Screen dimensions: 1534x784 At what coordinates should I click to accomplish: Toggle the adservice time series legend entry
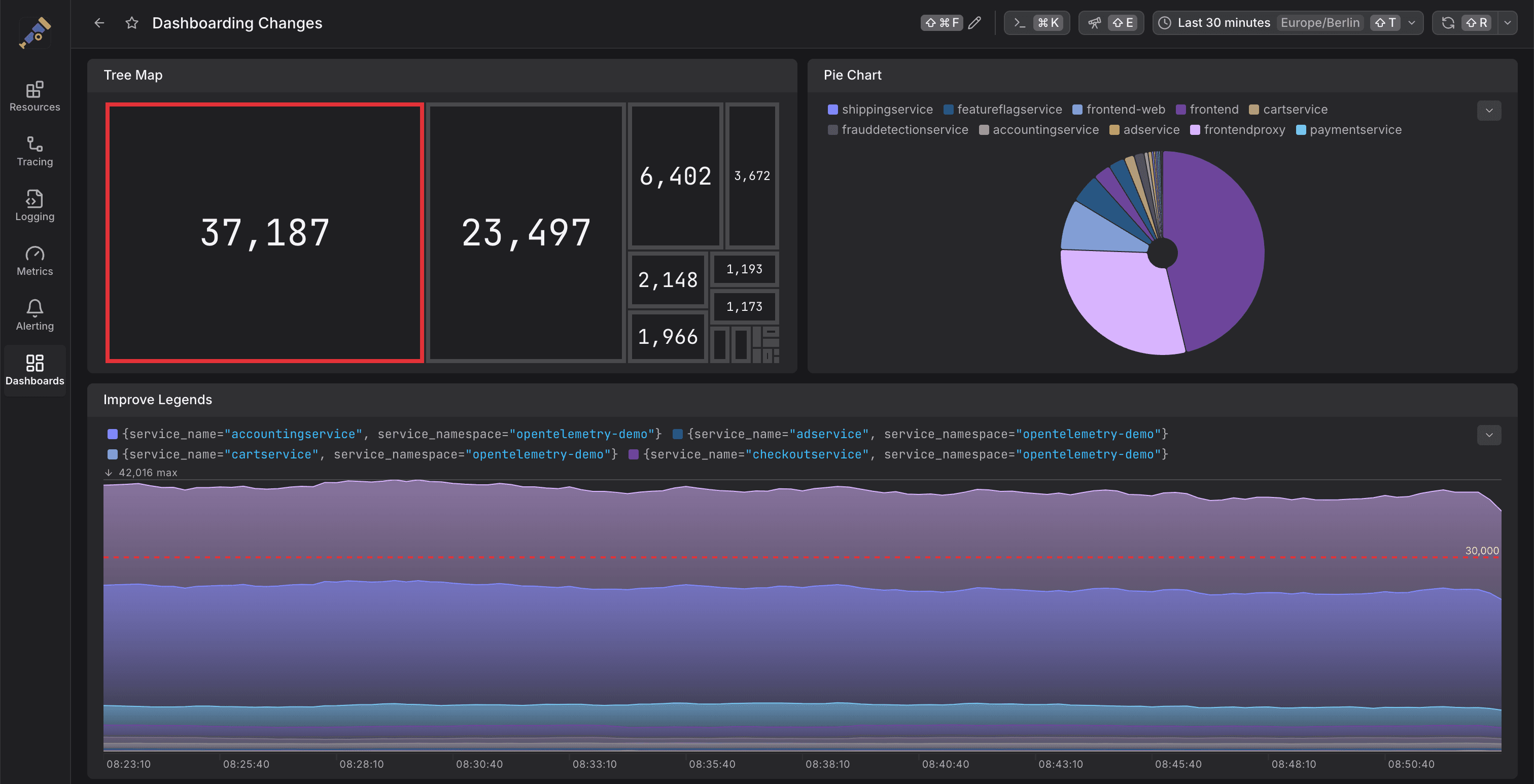[x=920, y=434]
